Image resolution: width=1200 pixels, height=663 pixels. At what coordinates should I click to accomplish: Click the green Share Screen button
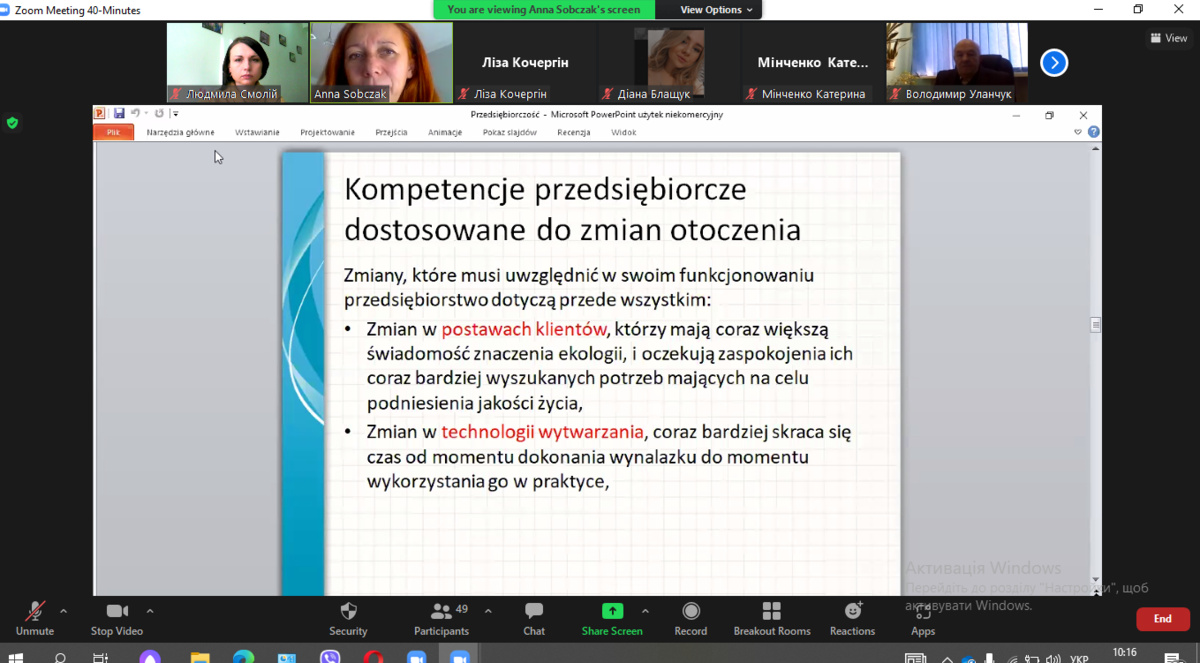[x=612, y=619]
